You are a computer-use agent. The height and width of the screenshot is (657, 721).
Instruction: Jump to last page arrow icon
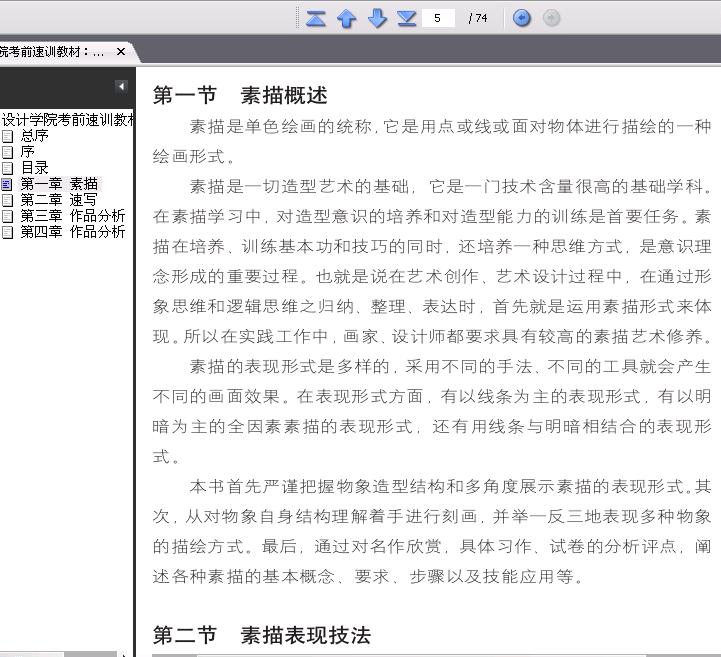click(x=406, y=18)
